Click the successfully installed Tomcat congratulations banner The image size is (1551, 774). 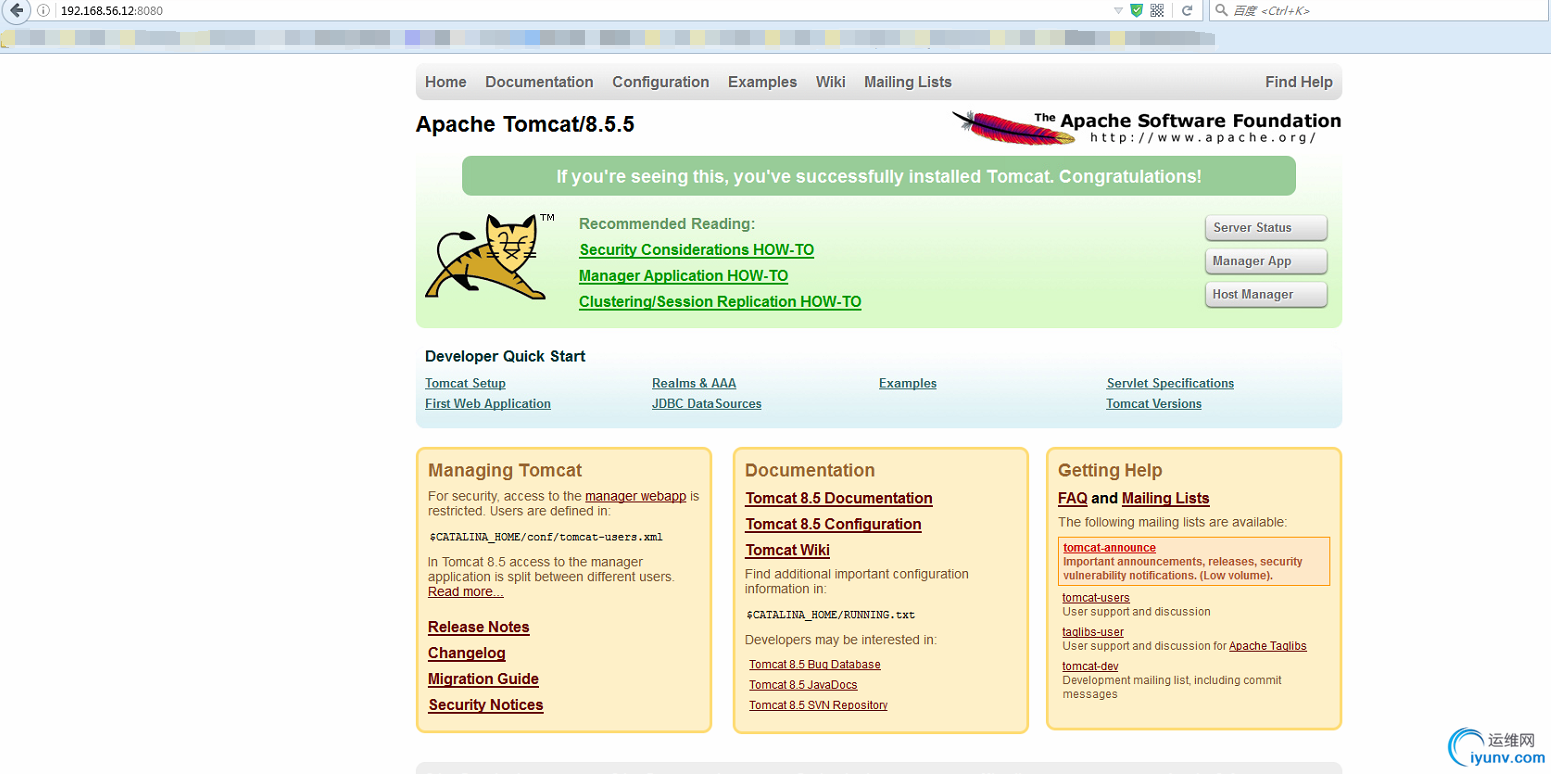tap(879, 177)
